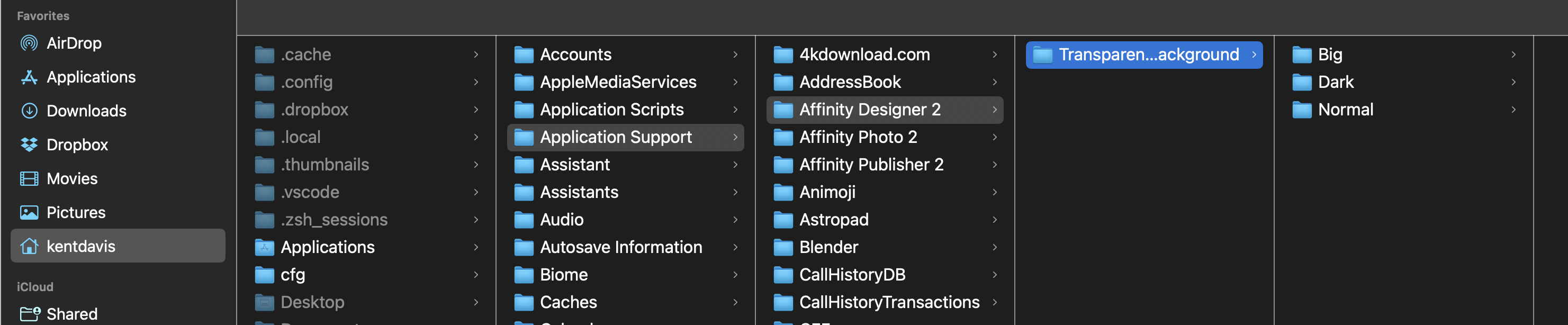
Task: Click the cfg folder icon
Action: pos(264,275)
